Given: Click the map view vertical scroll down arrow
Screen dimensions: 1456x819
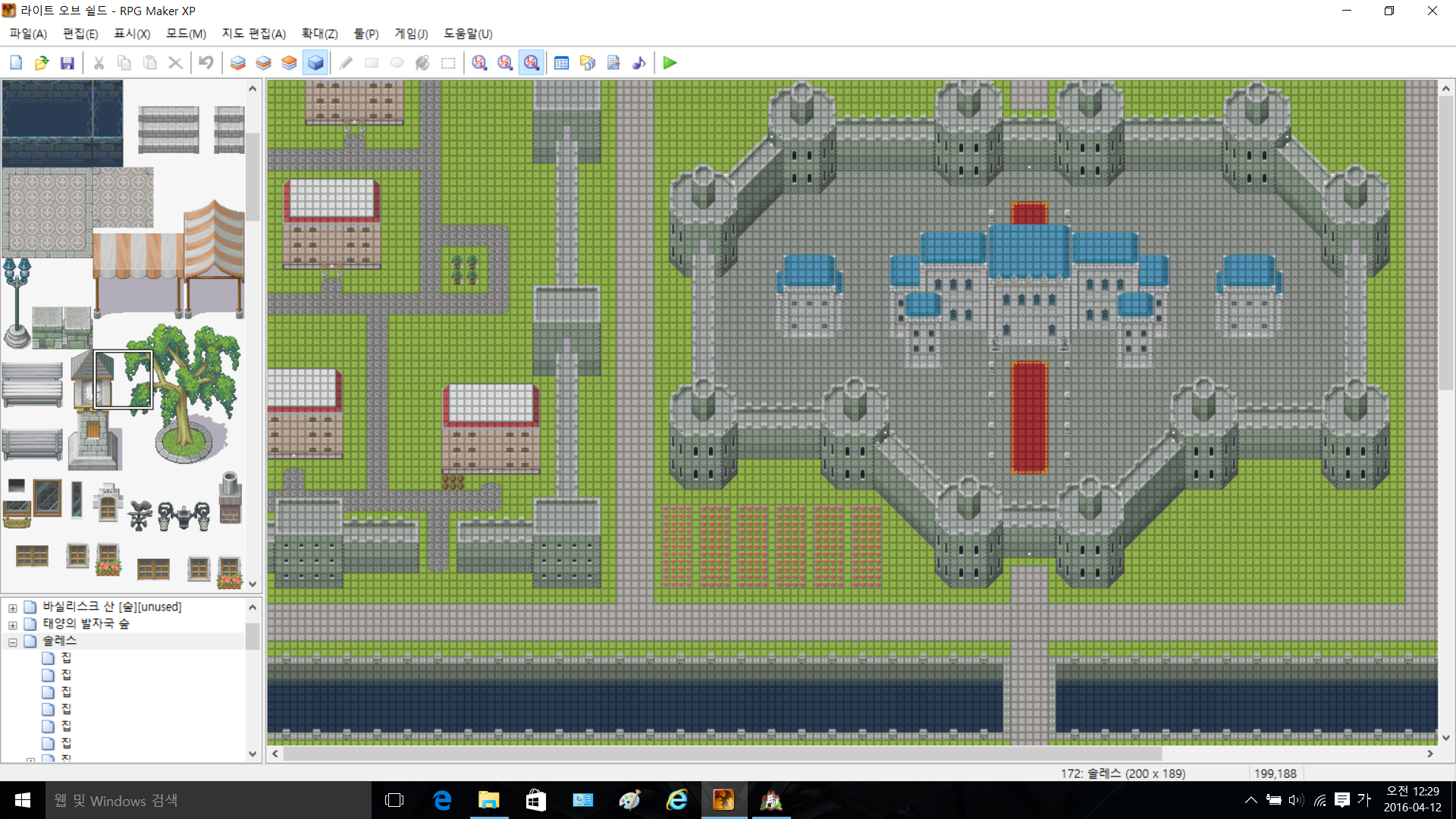Looking at the screenshot, I should pyautogui.click(x=1445, y=738).
